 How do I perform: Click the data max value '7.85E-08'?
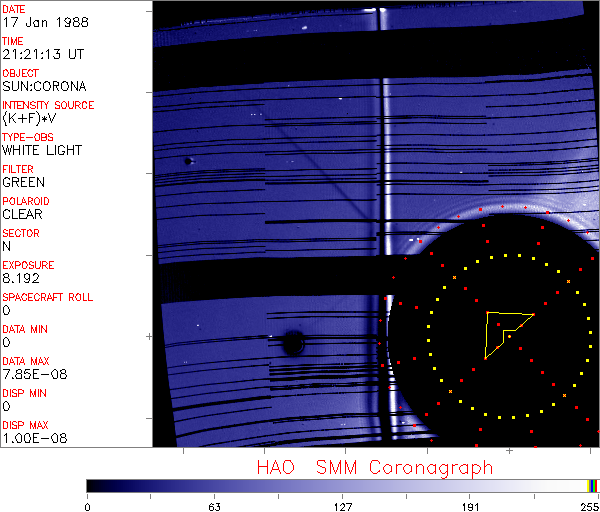pyautogui.click(x=35, y=374)
